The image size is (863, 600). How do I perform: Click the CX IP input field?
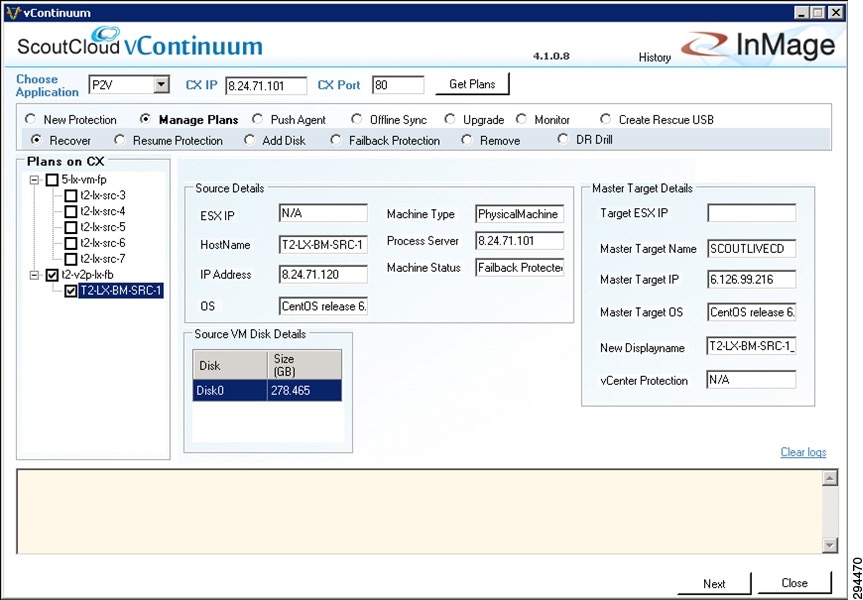tap(266, 85)
